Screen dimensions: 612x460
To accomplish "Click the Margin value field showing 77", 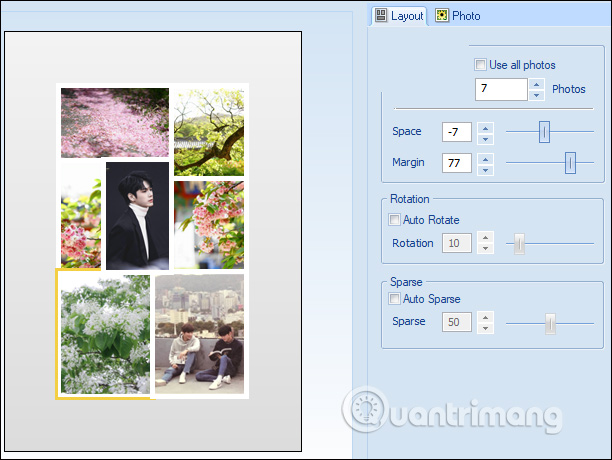I will (457, 163).
